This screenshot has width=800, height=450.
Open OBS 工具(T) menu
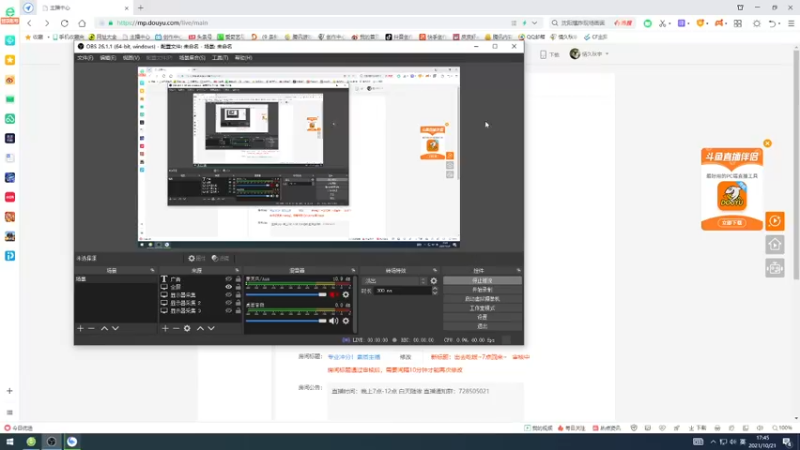pos(220,58)
